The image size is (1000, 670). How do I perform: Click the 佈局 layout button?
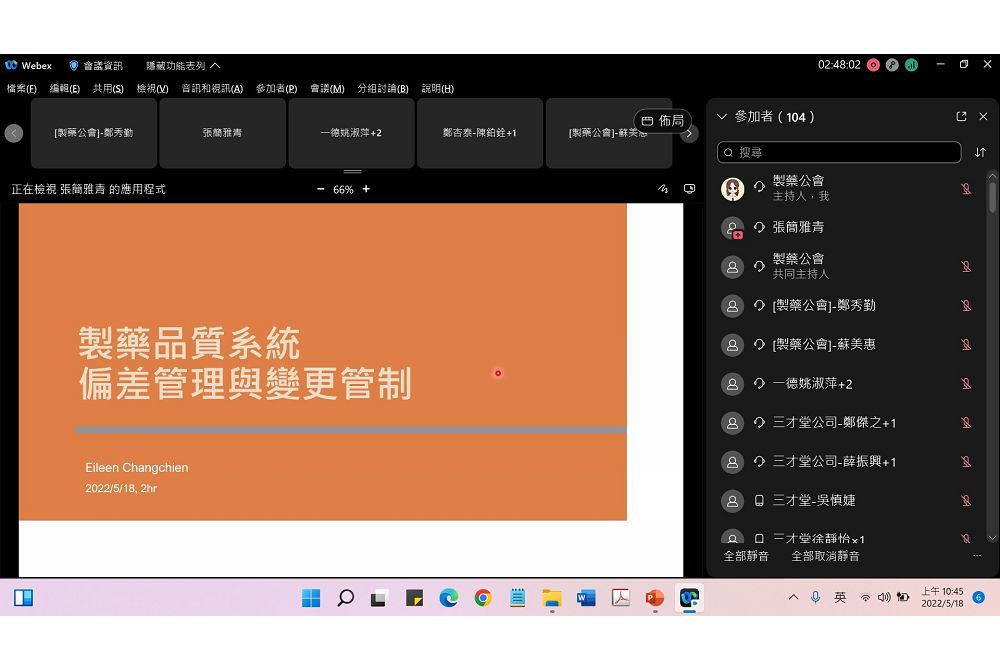(662, 120)
